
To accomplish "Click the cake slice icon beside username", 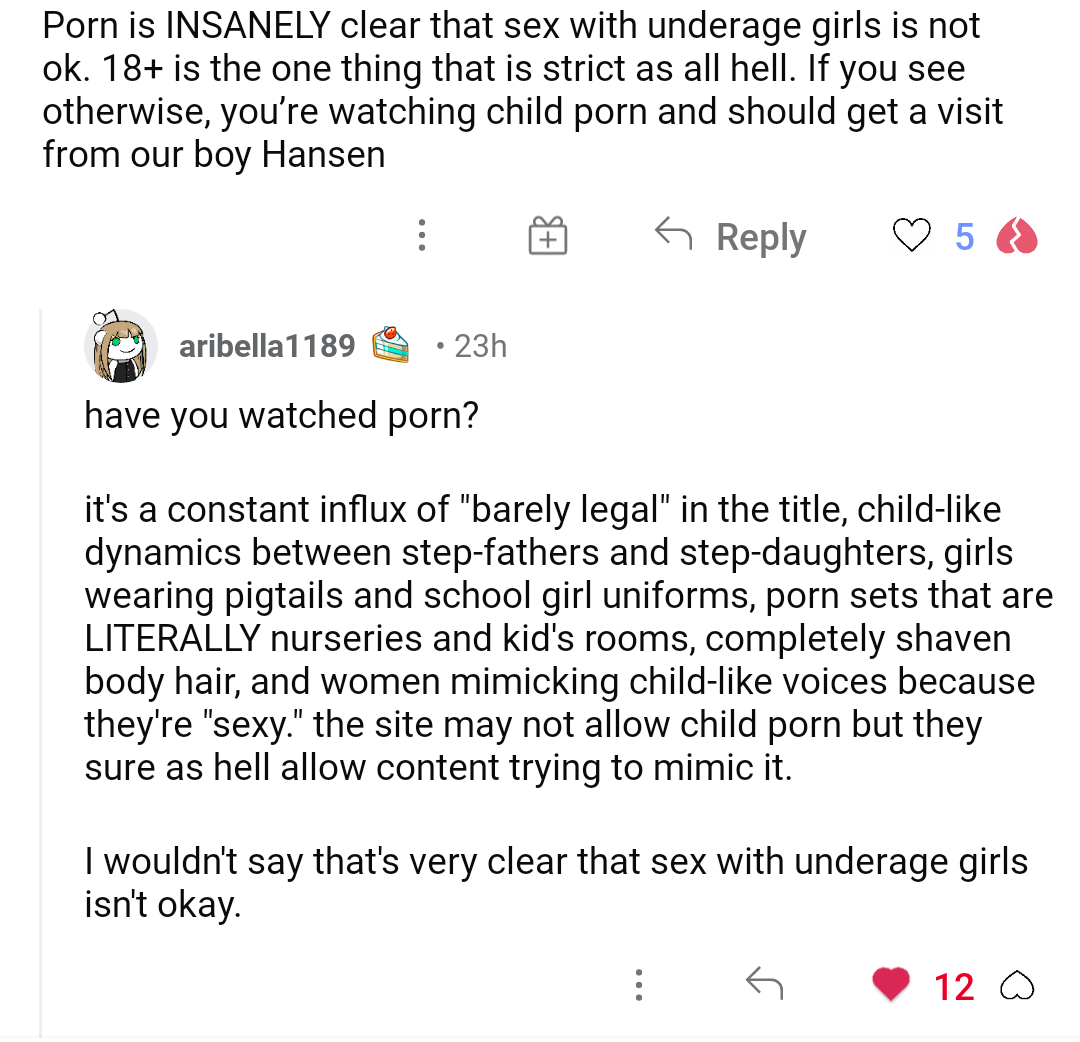I will (391, 345).
